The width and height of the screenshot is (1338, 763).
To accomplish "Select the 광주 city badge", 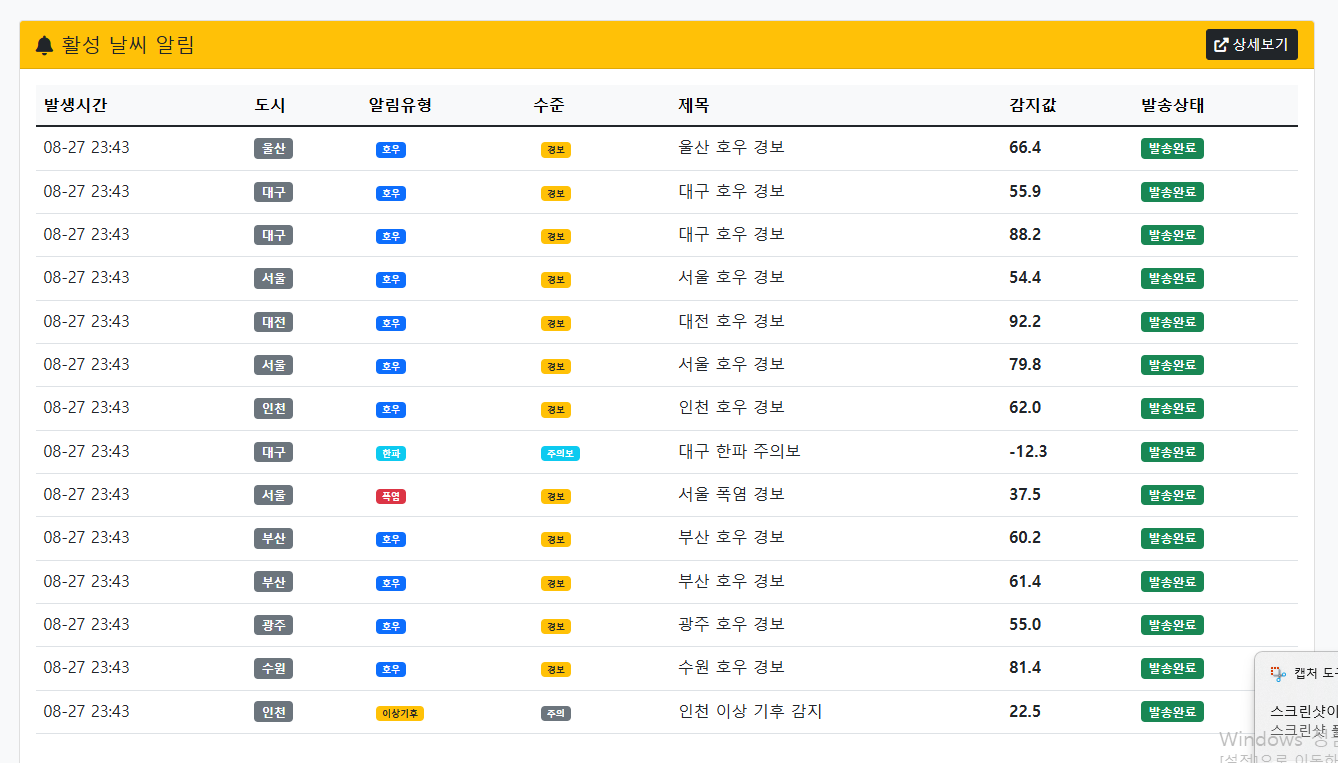I will (273, 625).
